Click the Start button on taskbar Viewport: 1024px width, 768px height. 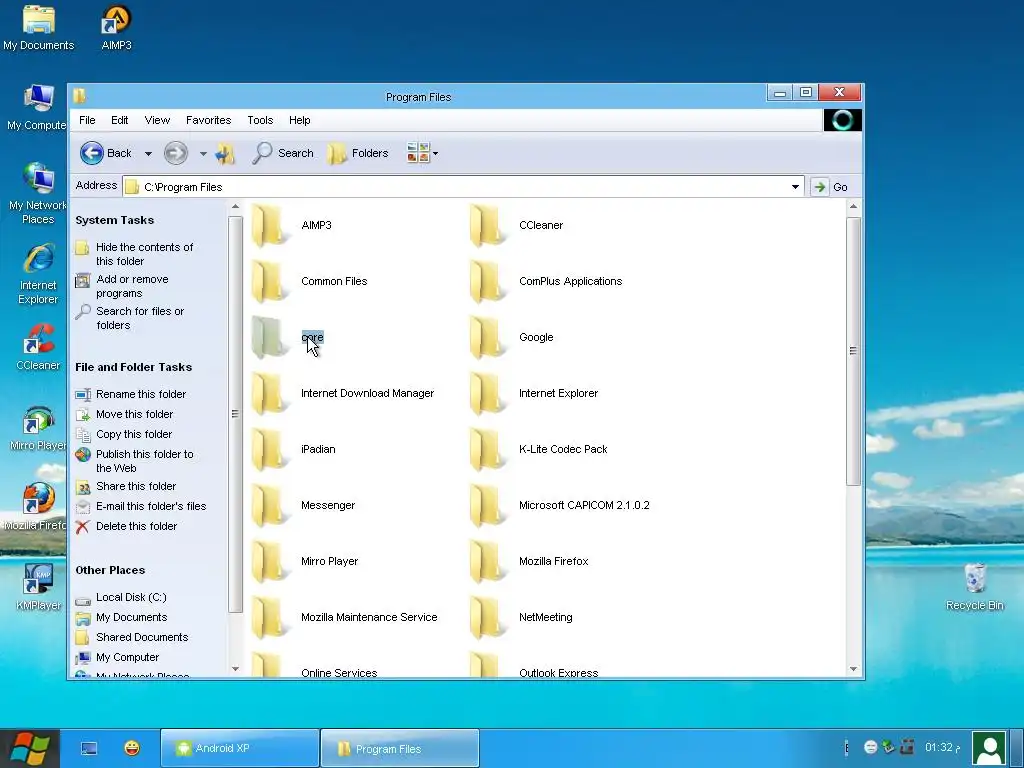[29, 748]
